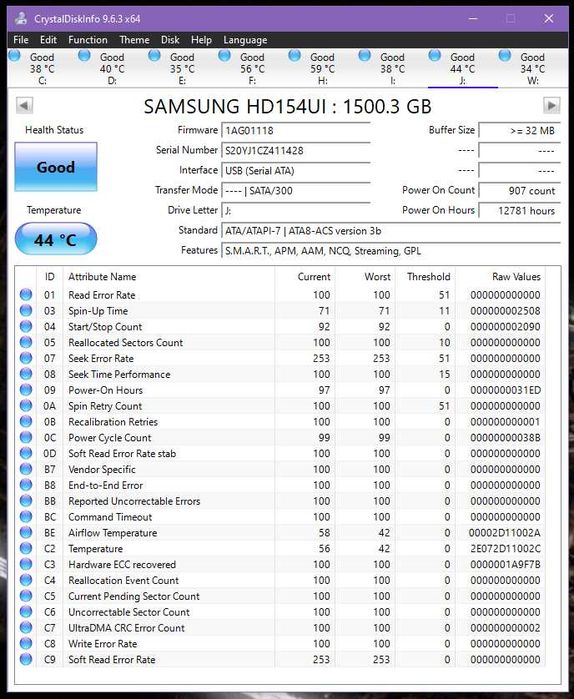Click status orb for Vendor Specific row
The height and width of the screenshot is (699, 574).
pos(26,469)
